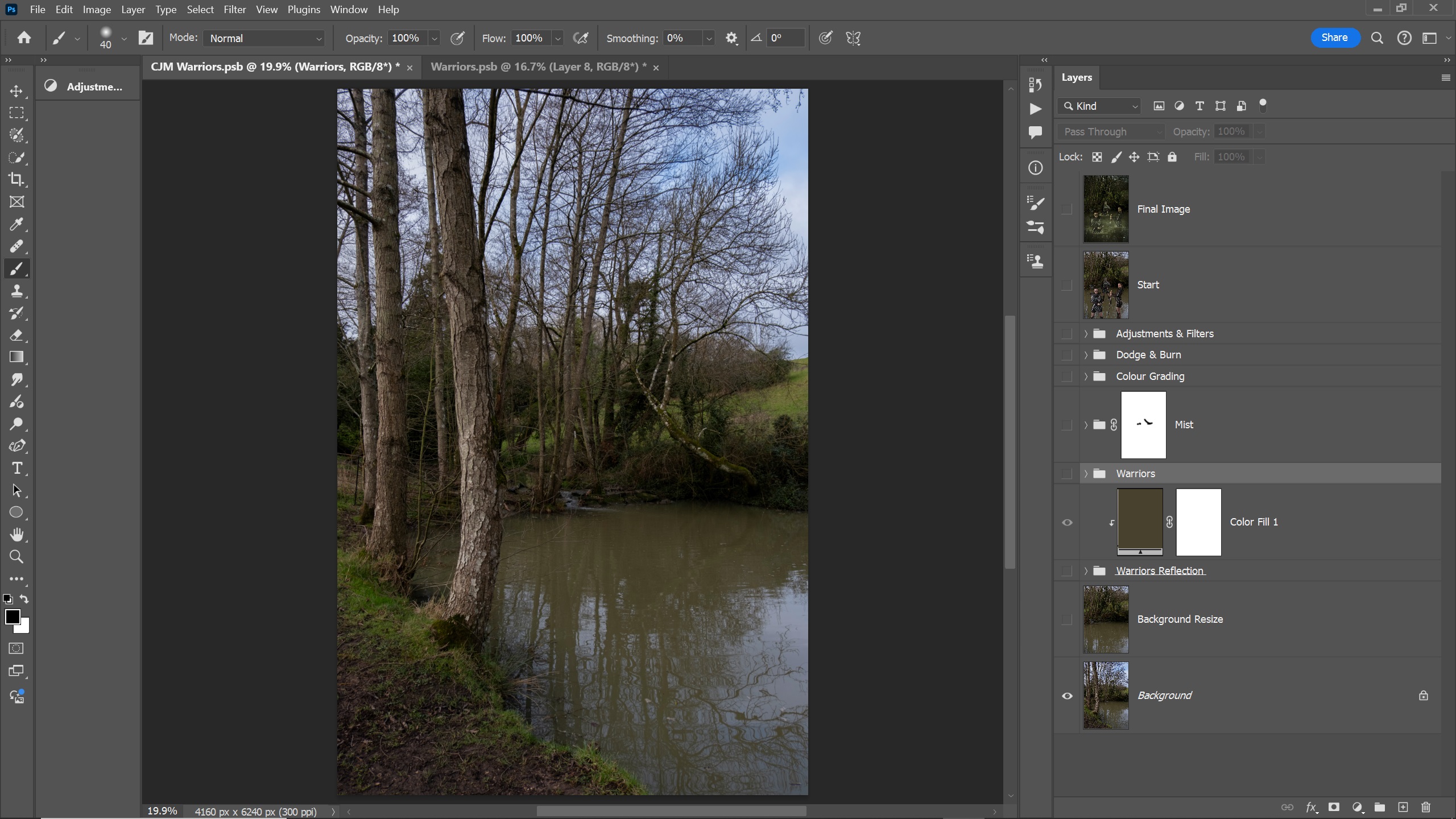Hide the Background layer
1456x819 pixels.
1067,696
